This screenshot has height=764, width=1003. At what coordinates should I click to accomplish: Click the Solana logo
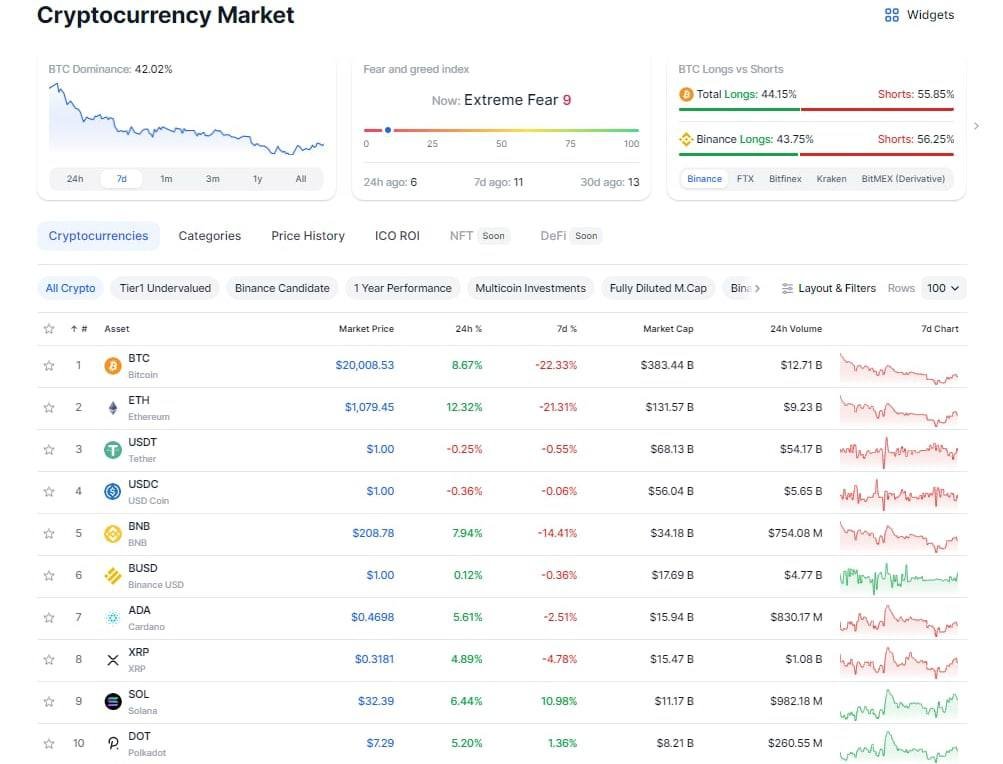click(x=113, y=702)
